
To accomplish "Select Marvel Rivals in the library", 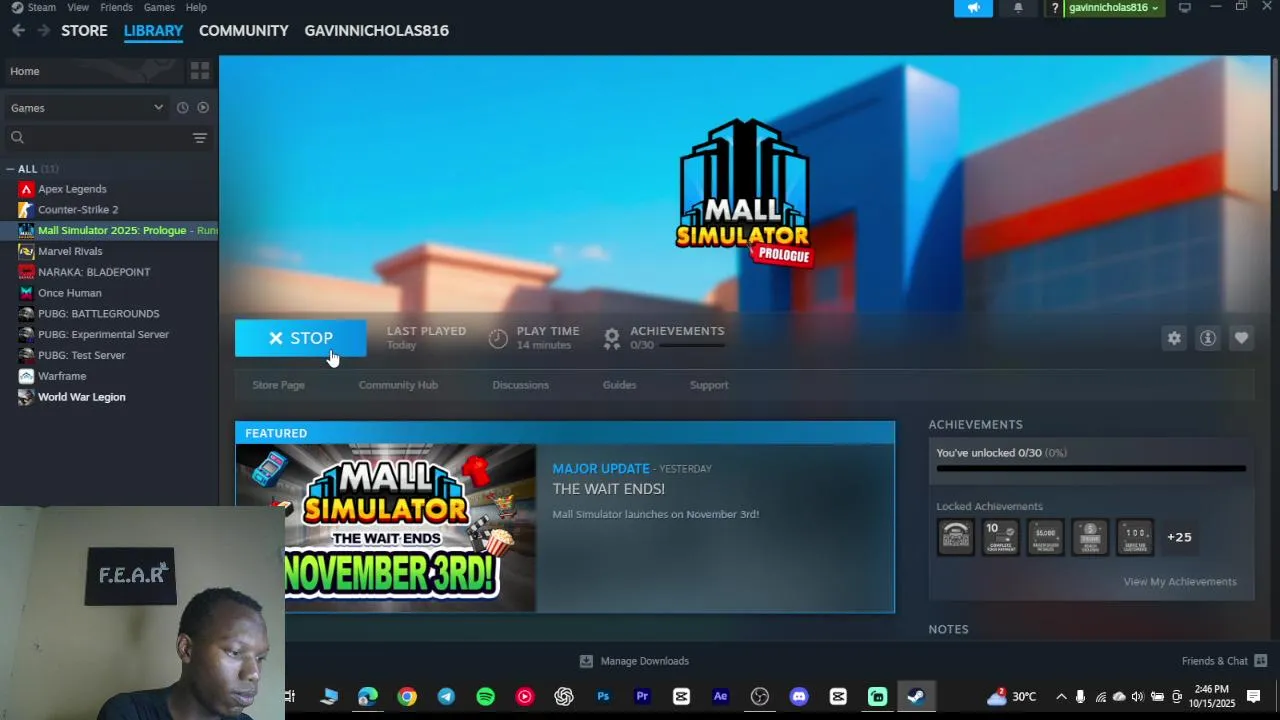I will pos(70,251).
